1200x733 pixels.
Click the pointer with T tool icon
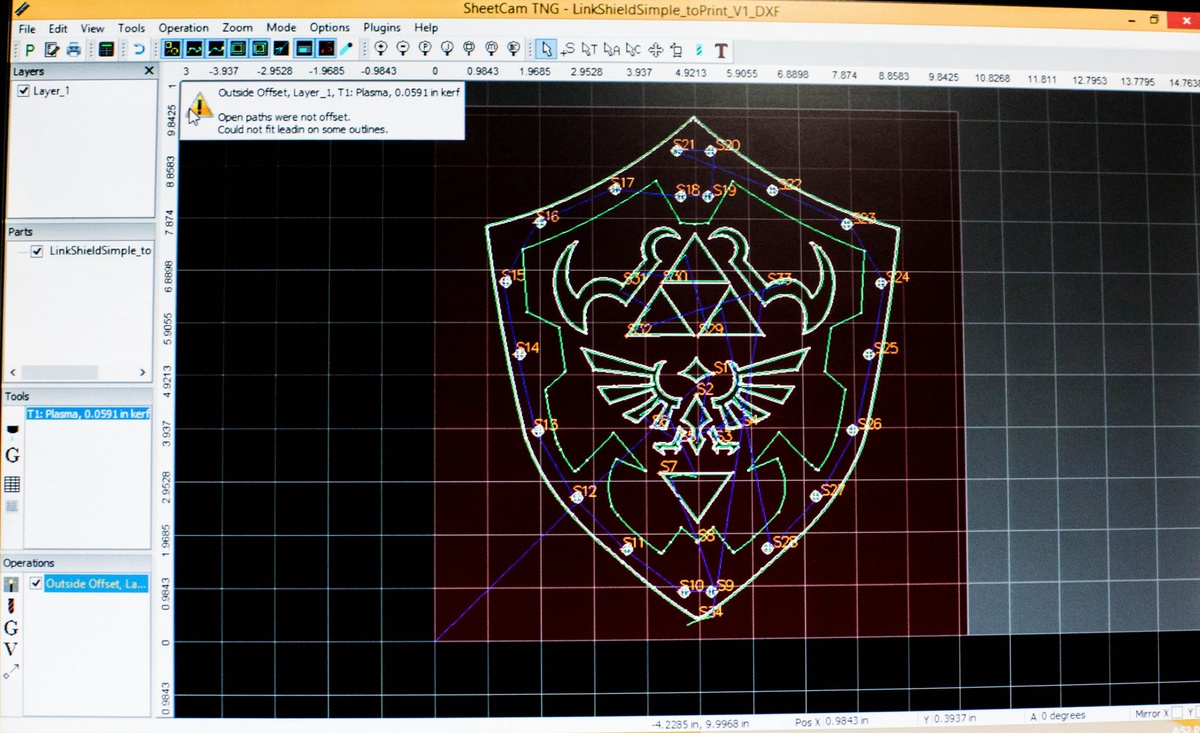tap(589, 48)
